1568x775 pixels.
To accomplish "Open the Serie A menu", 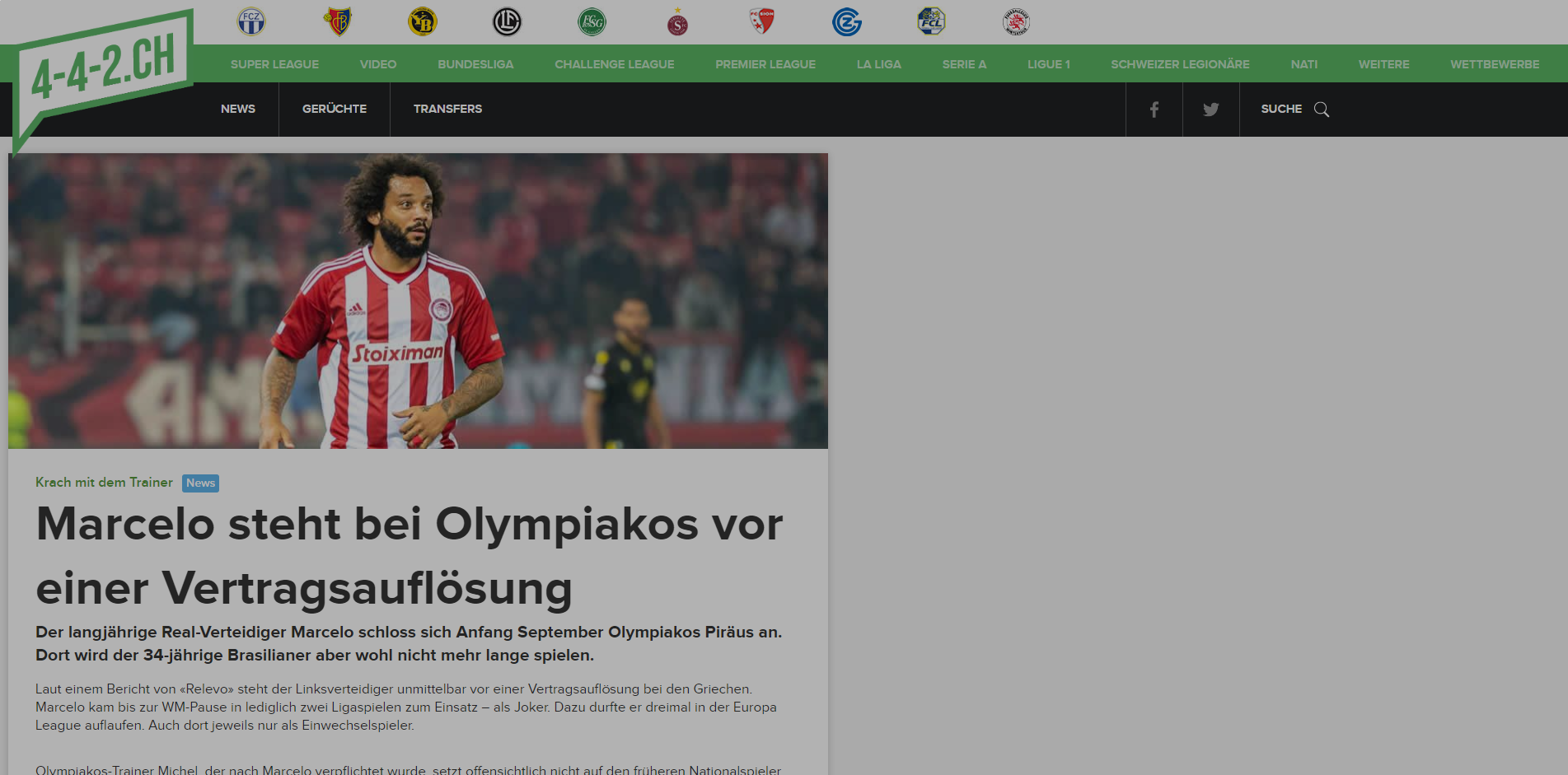I will [x=964, y=64].
